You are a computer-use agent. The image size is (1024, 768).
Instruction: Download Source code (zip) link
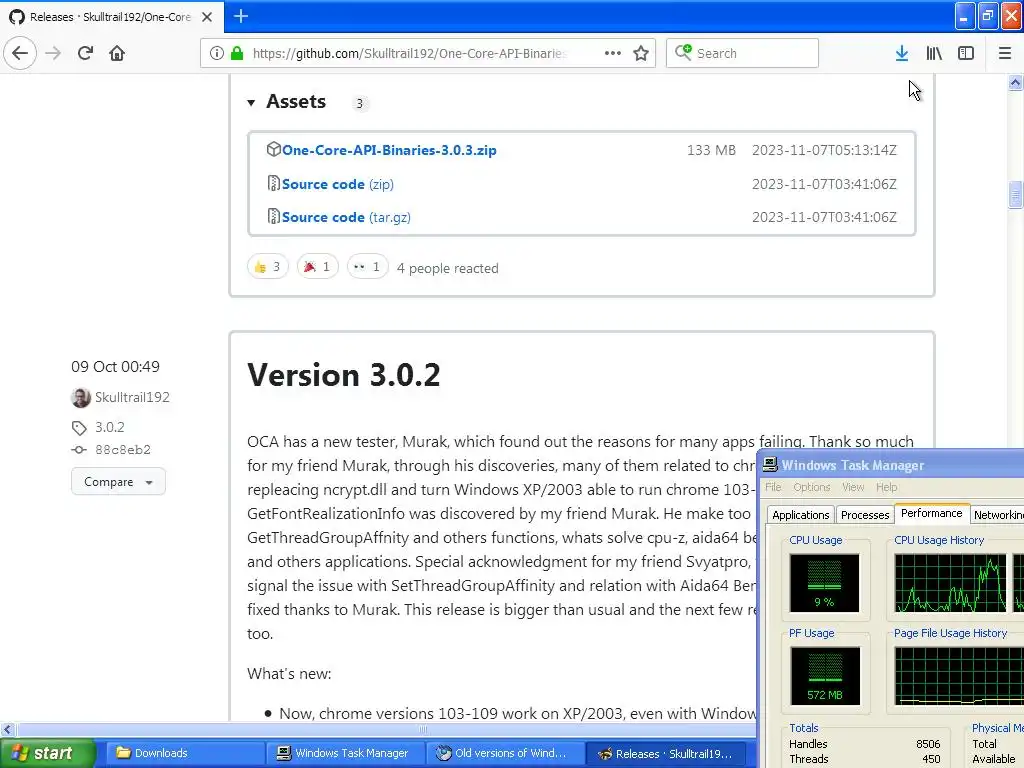click(x=338, y=184)
